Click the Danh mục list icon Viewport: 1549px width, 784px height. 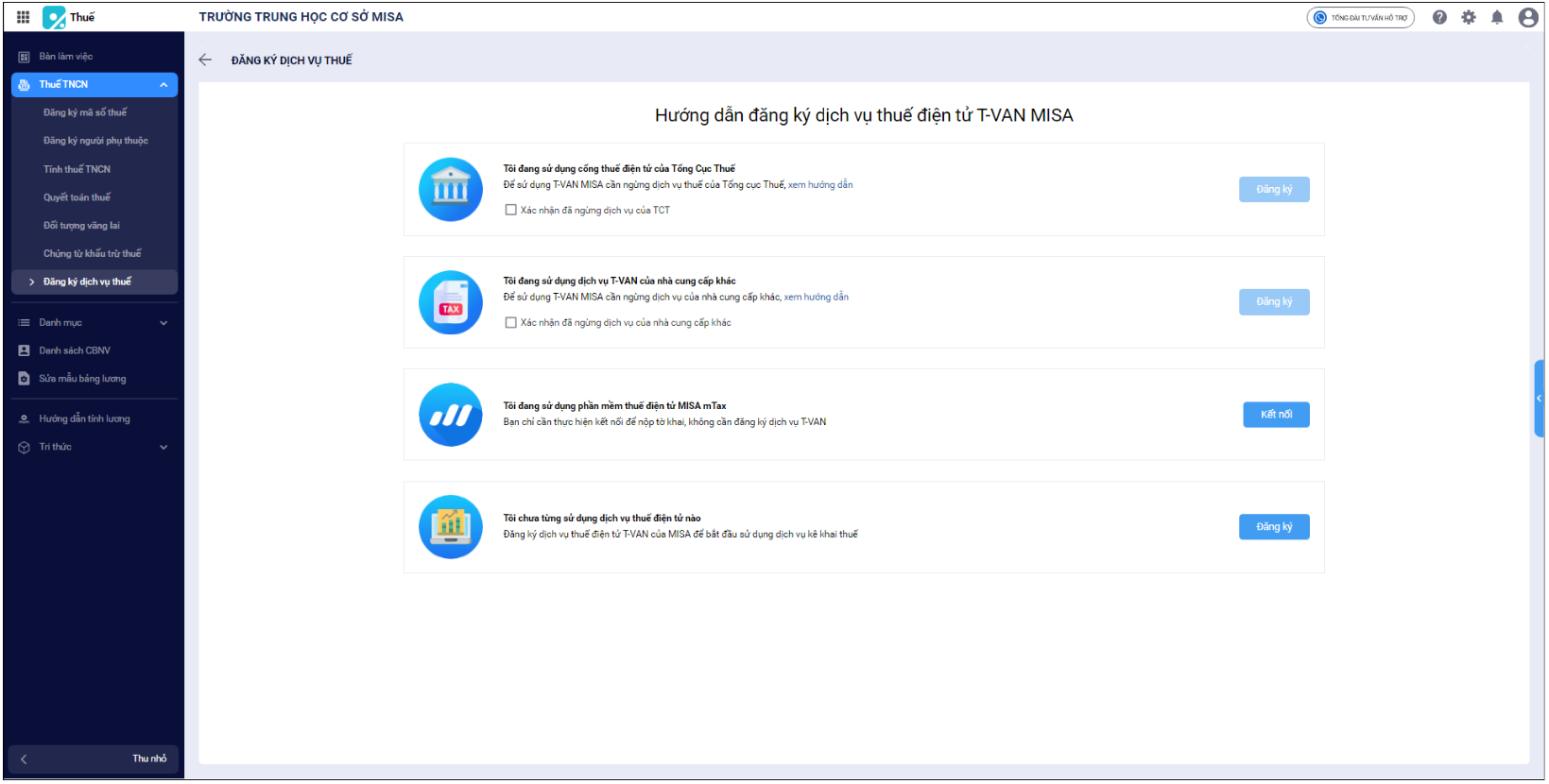pyautogui.click(x=25, y=323)
